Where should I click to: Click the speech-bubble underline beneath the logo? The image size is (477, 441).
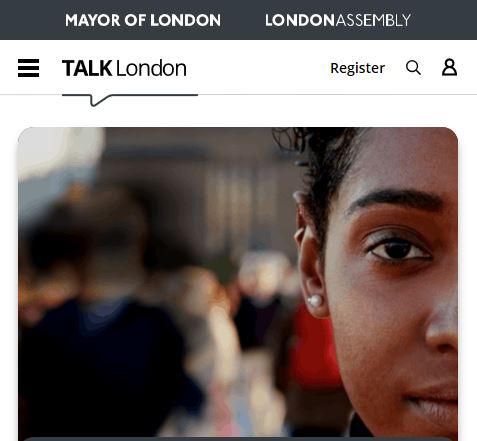pyautogui.click(x=130, y=100)
